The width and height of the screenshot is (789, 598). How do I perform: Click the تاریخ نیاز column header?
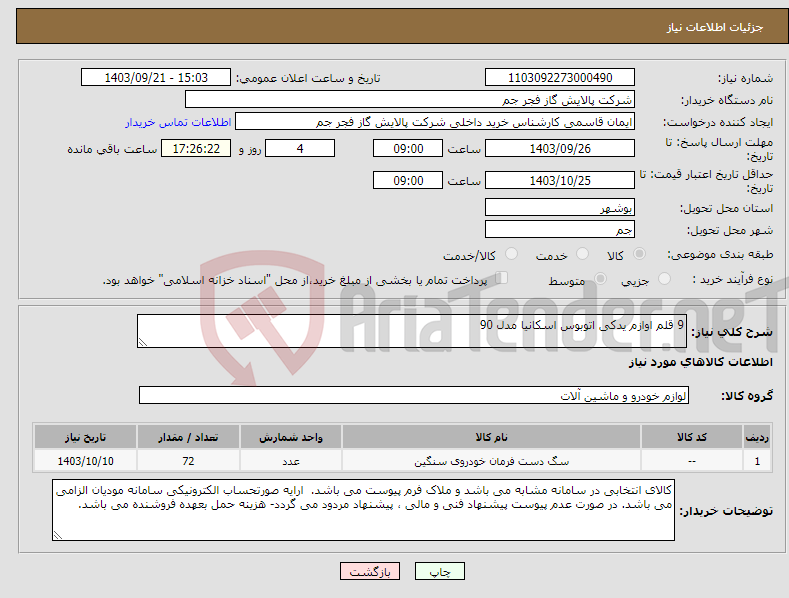(x=86, y=437)
